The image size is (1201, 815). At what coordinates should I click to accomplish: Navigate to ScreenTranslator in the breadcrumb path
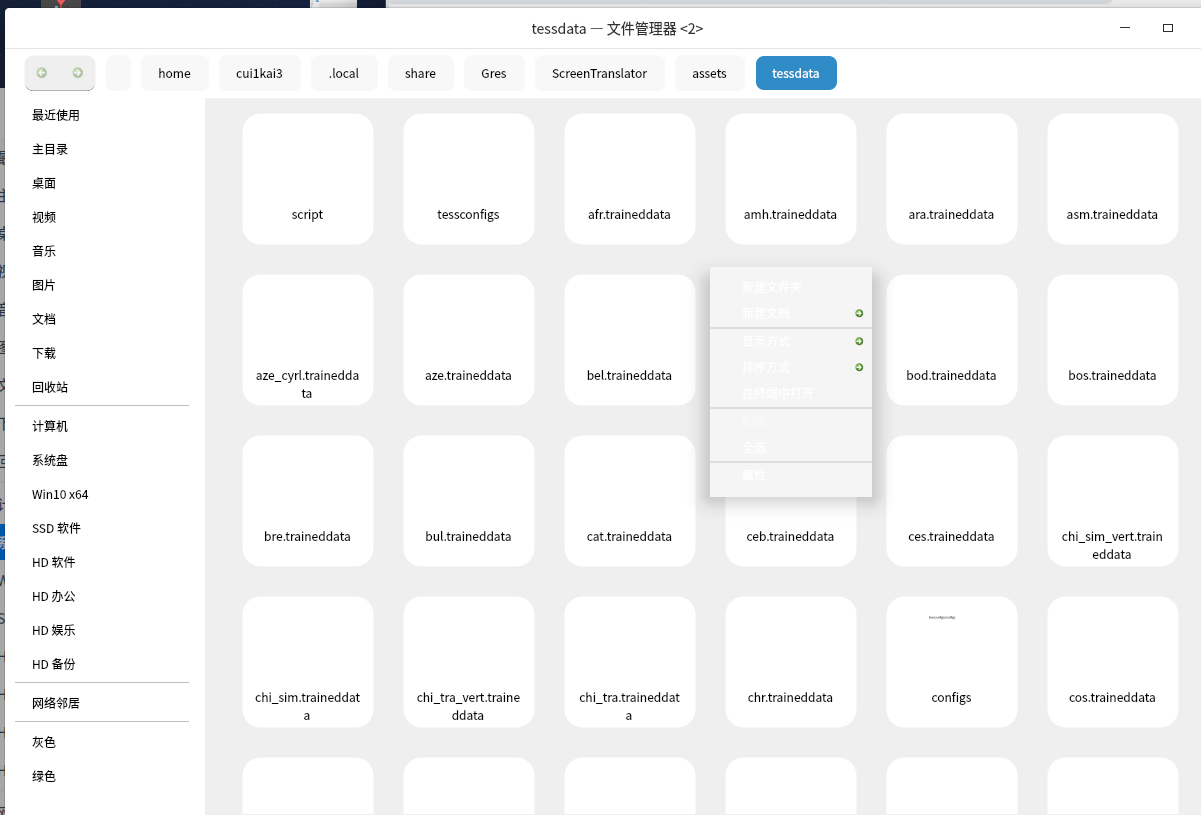point(599,73)
